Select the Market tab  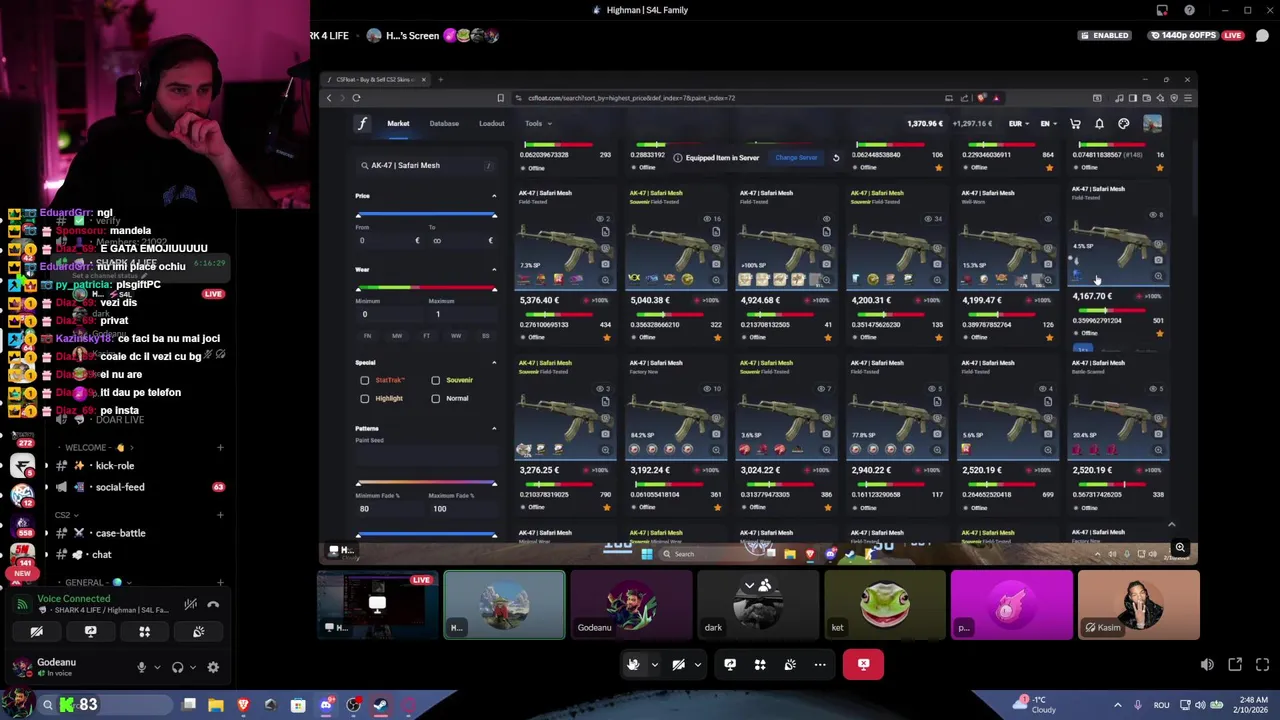point(398,124)
